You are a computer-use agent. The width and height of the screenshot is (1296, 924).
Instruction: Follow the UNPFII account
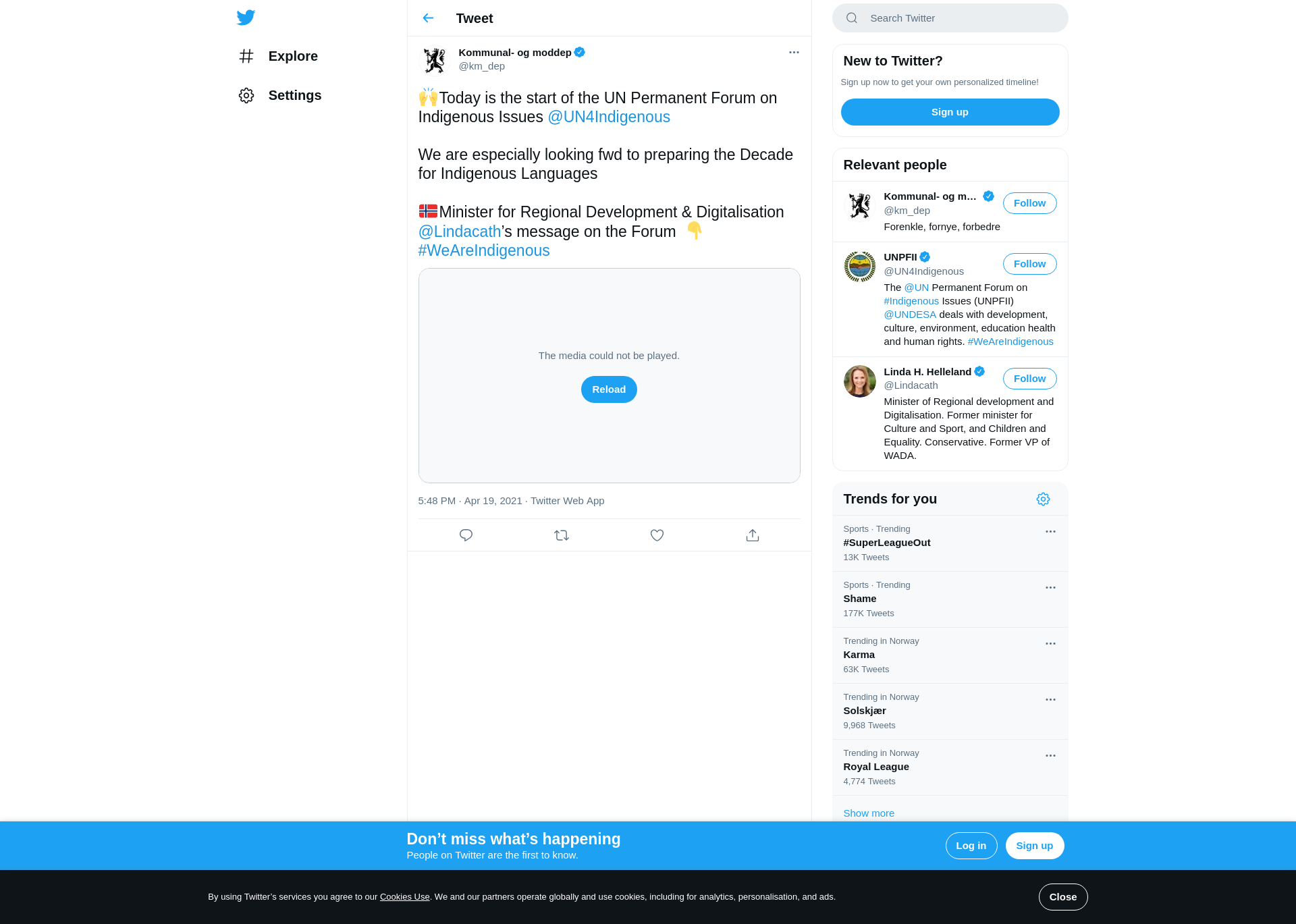[1029, 264]
